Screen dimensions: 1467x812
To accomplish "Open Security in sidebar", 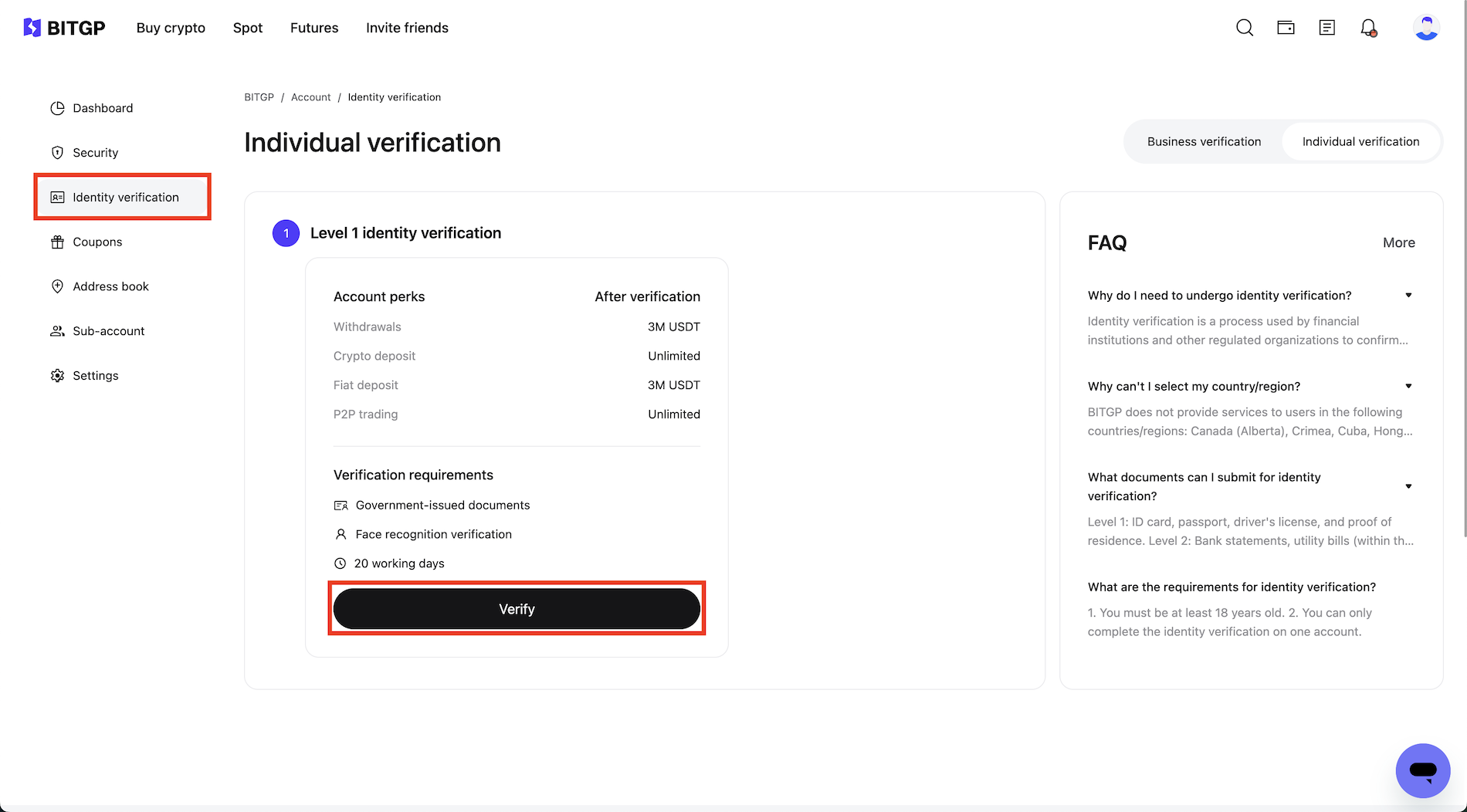I will click(x=122, y=153).
